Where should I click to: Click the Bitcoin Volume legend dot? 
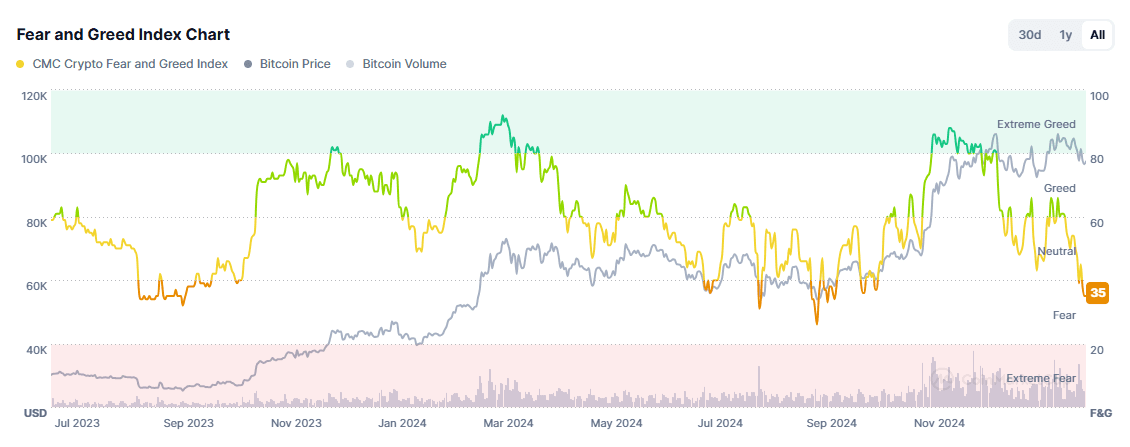[351, 64]
